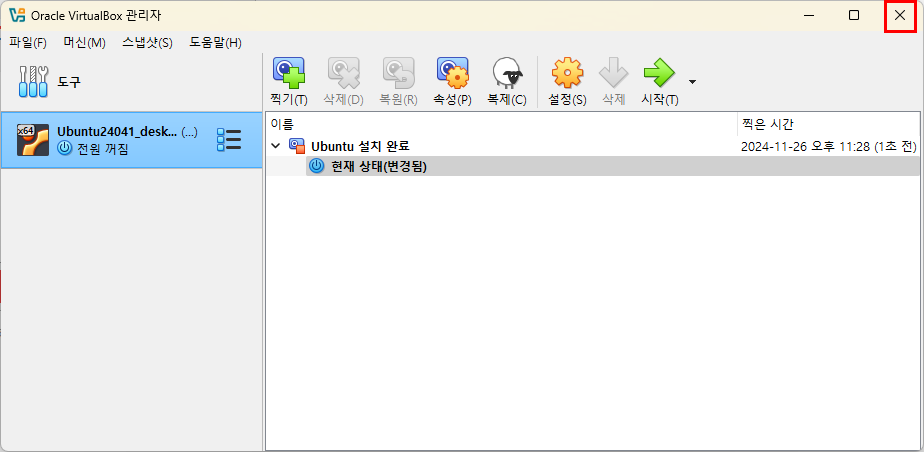
Task: Clone the VM with 복제(C) sheep icon
Action: point(507,73)
